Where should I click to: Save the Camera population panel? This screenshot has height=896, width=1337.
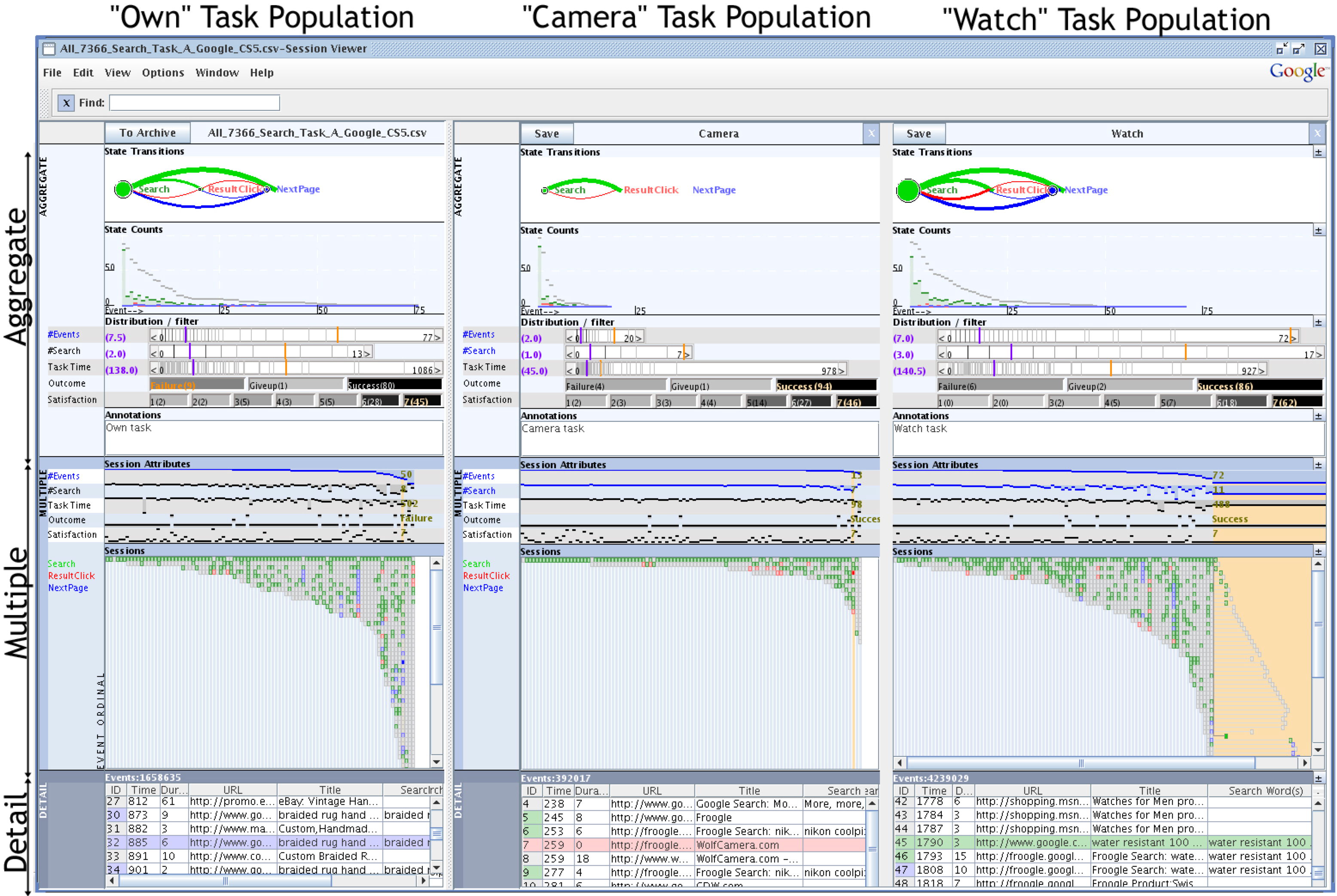(x=546, y=134)
